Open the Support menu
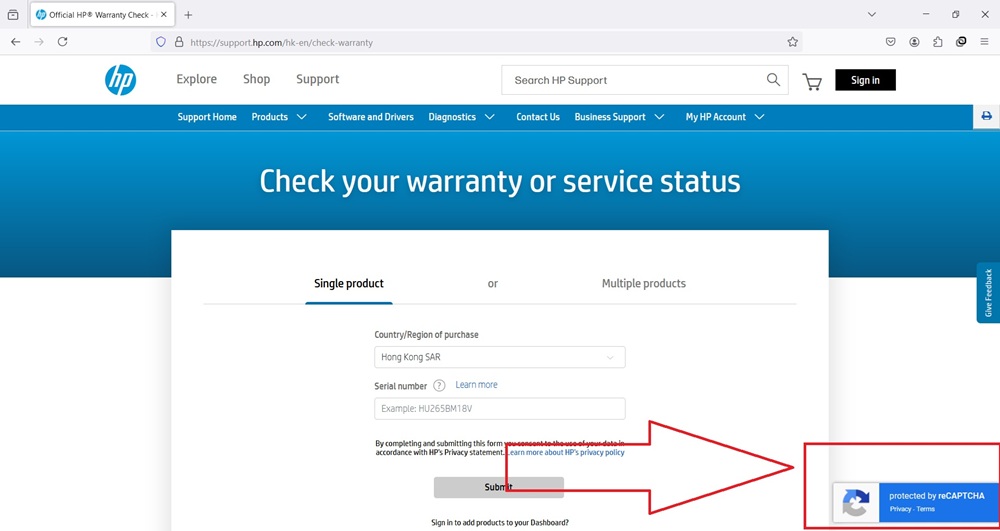Screen dimensions: 1000x531 tap(318, 79)
